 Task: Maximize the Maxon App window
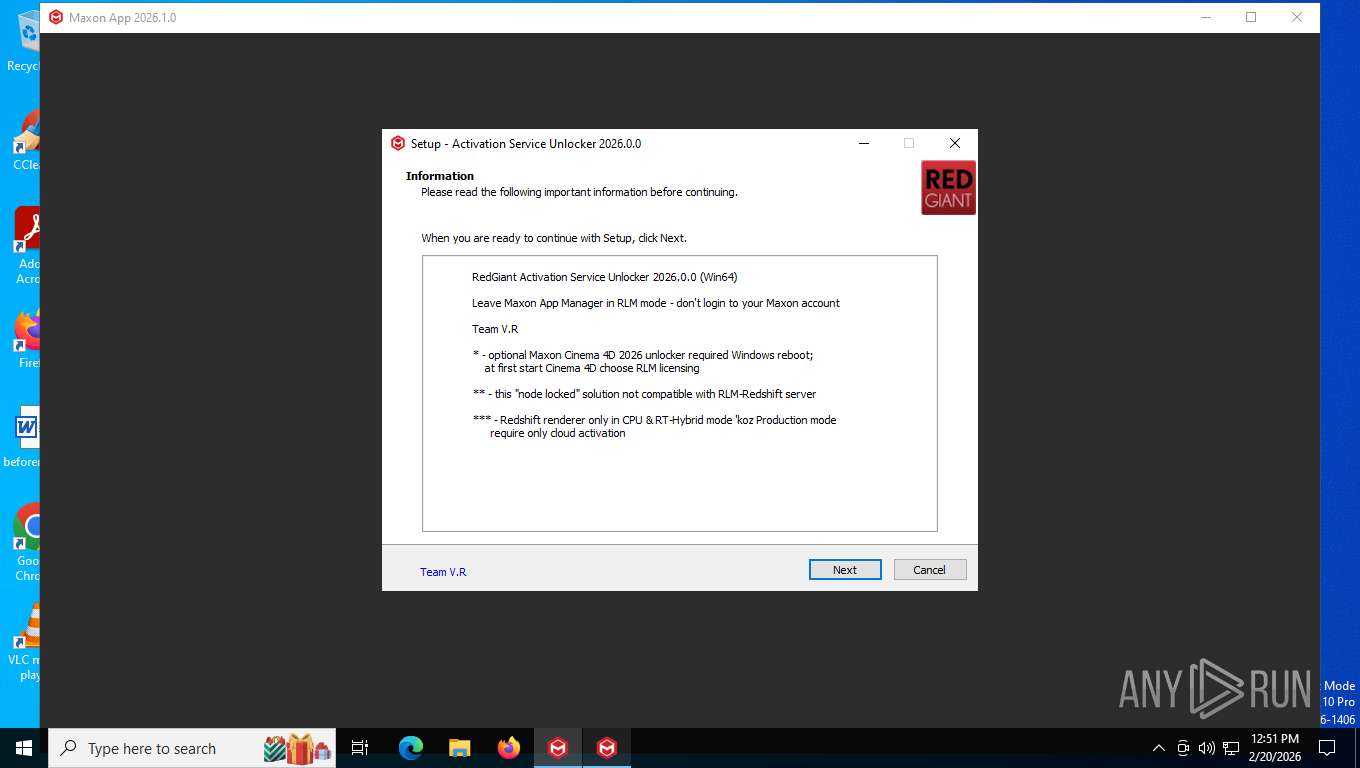[x=1251, y=17]
